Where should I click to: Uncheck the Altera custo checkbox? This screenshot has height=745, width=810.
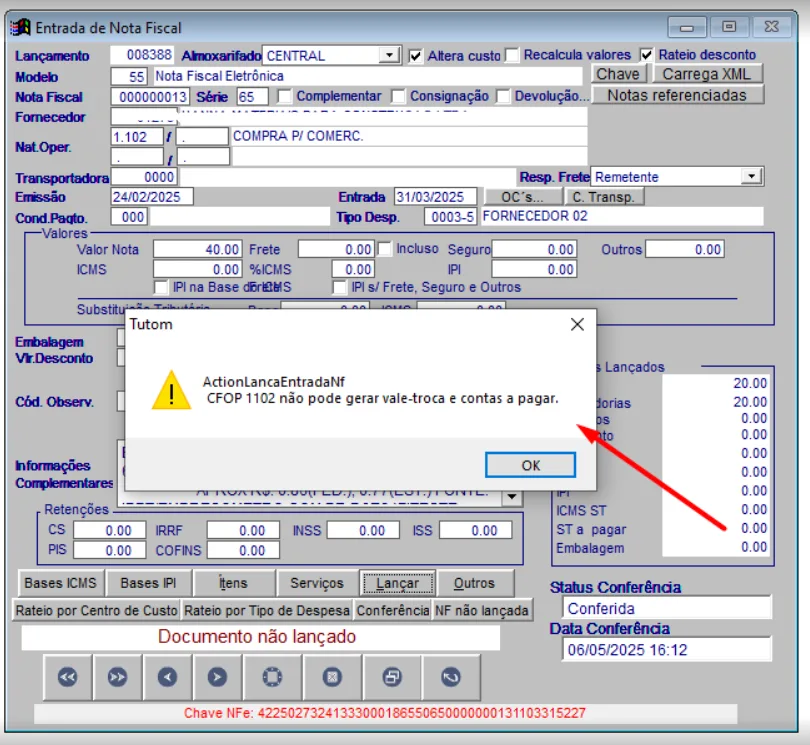(x=416, y=55)
